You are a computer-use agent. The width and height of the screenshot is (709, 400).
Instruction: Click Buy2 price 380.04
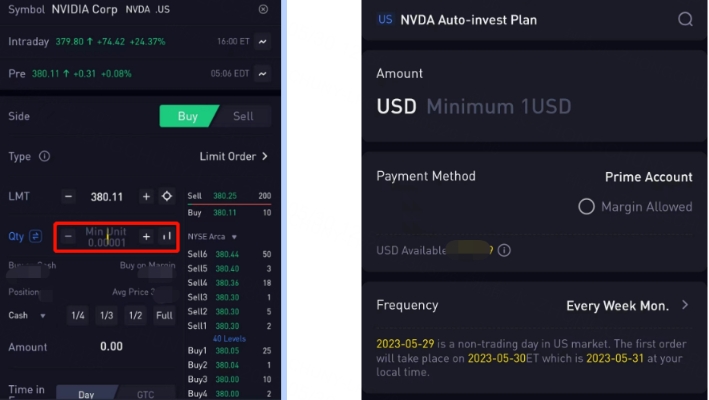coord(227,365)
